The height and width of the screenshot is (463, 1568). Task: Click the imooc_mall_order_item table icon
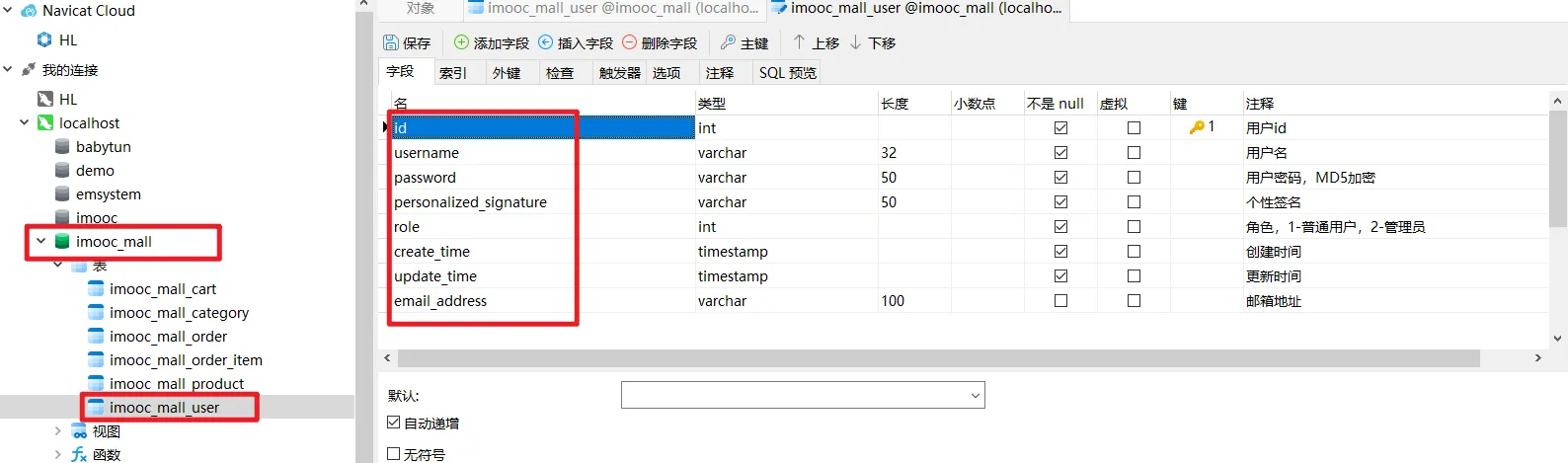coord(96,360)
